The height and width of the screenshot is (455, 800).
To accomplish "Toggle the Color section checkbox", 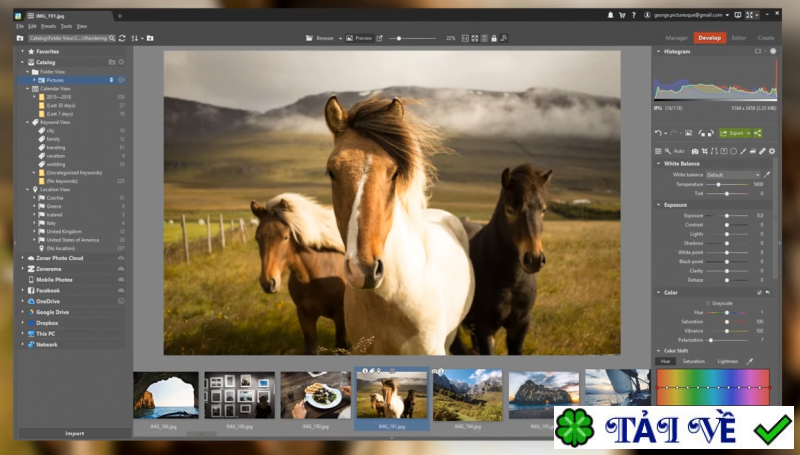I will (x=759, y=292).
